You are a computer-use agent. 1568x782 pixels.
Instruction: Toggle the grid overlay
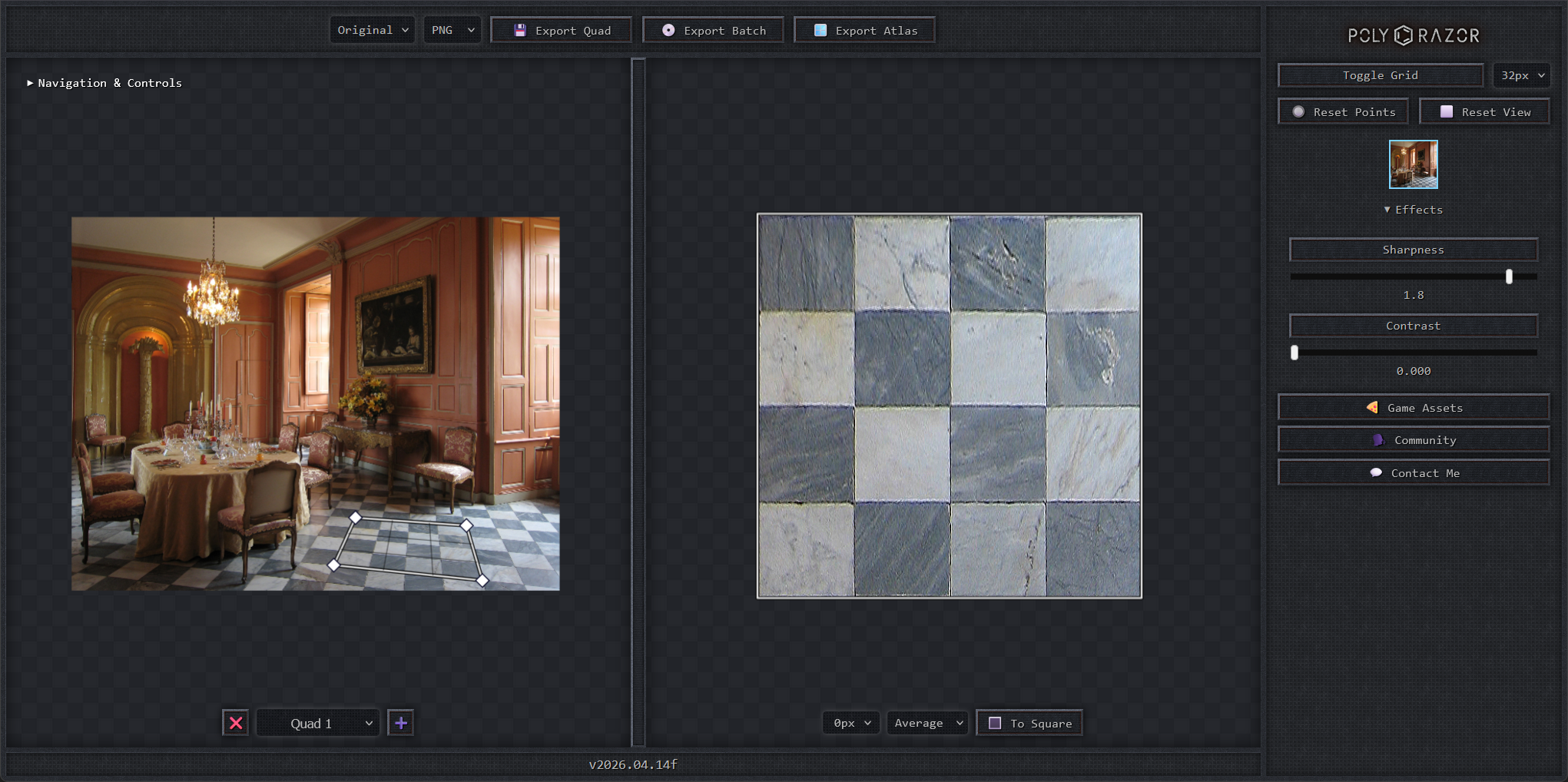(x=1380, y=75)
